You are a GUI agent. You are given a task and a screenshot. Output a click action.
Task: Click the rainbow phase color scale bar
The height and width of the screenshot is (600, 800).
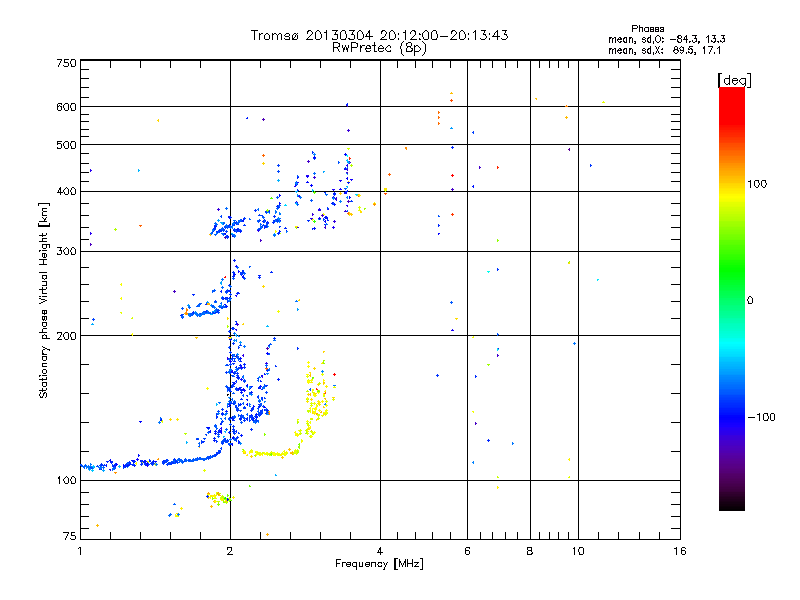732,298
